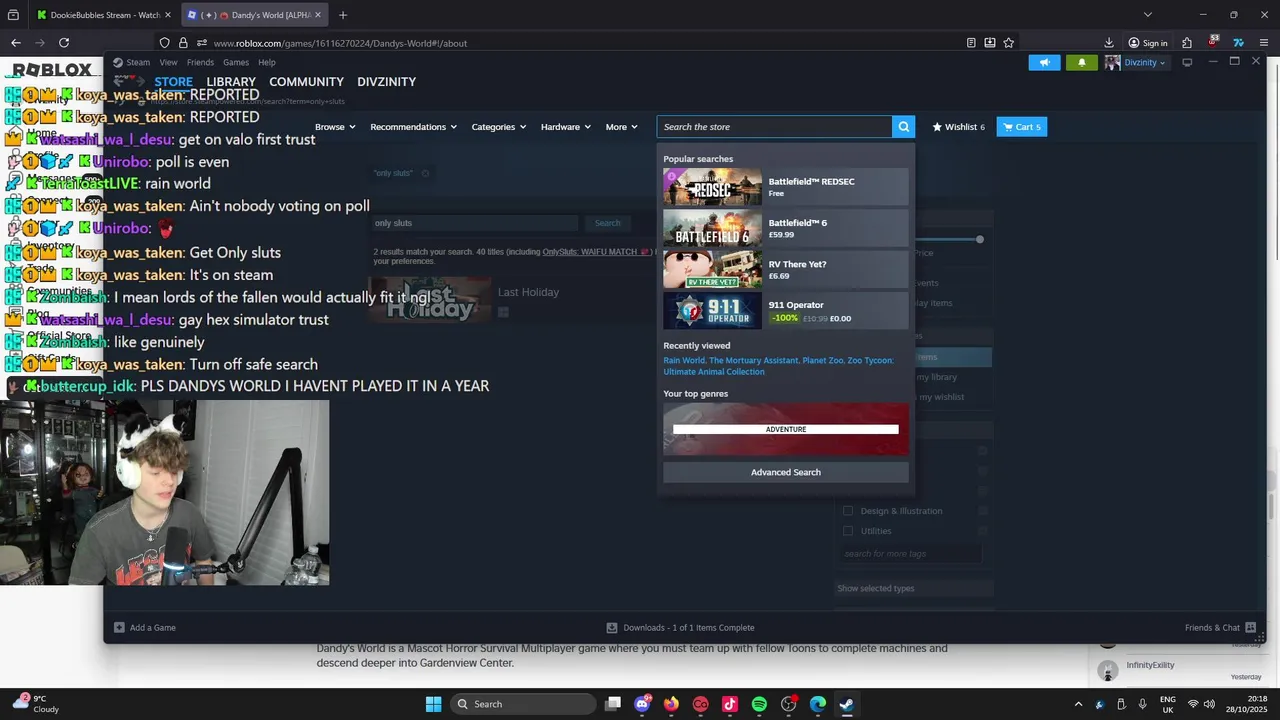The height and width of the screenshot is (720, 1280).
Task: Click the Windows Start button
Action: 433,704
